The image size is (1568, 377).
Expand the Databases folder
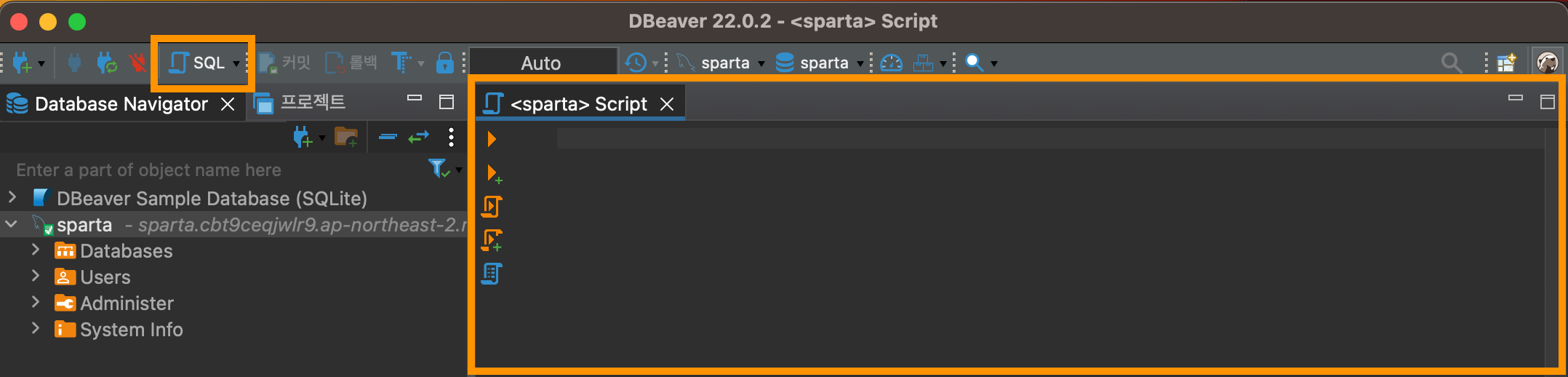click(x=36, y=250)
